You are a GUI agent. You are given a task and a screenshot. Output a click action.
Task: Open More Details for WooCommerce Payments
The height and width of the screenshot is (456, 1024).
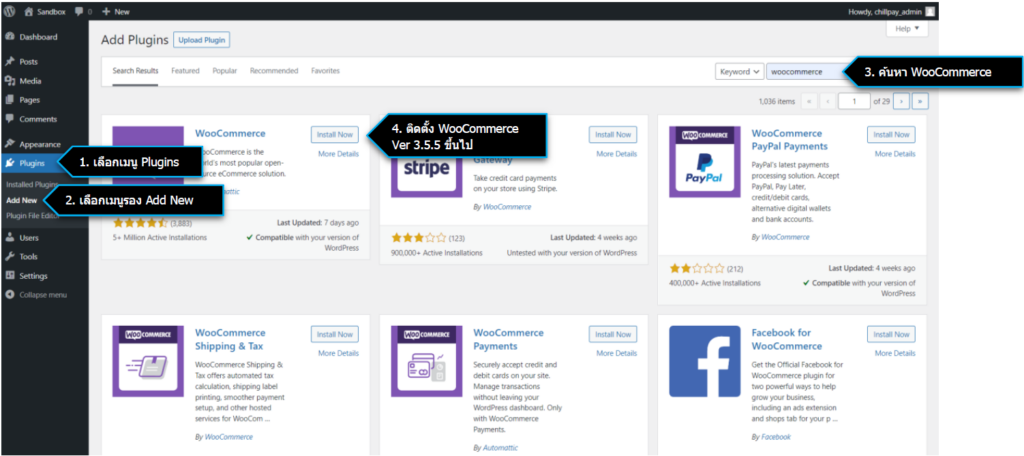pyautogui.click(x=616, y=353)
